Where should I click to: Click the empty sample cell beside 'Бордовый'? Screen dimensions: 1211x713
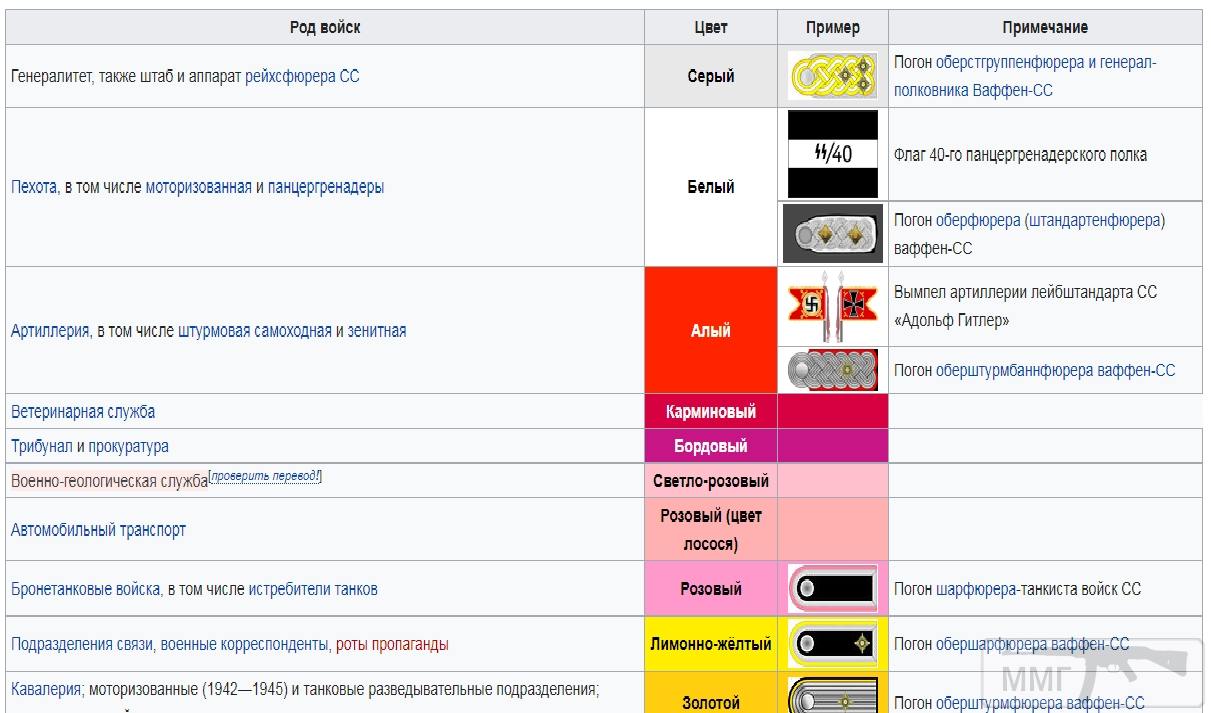832,446
